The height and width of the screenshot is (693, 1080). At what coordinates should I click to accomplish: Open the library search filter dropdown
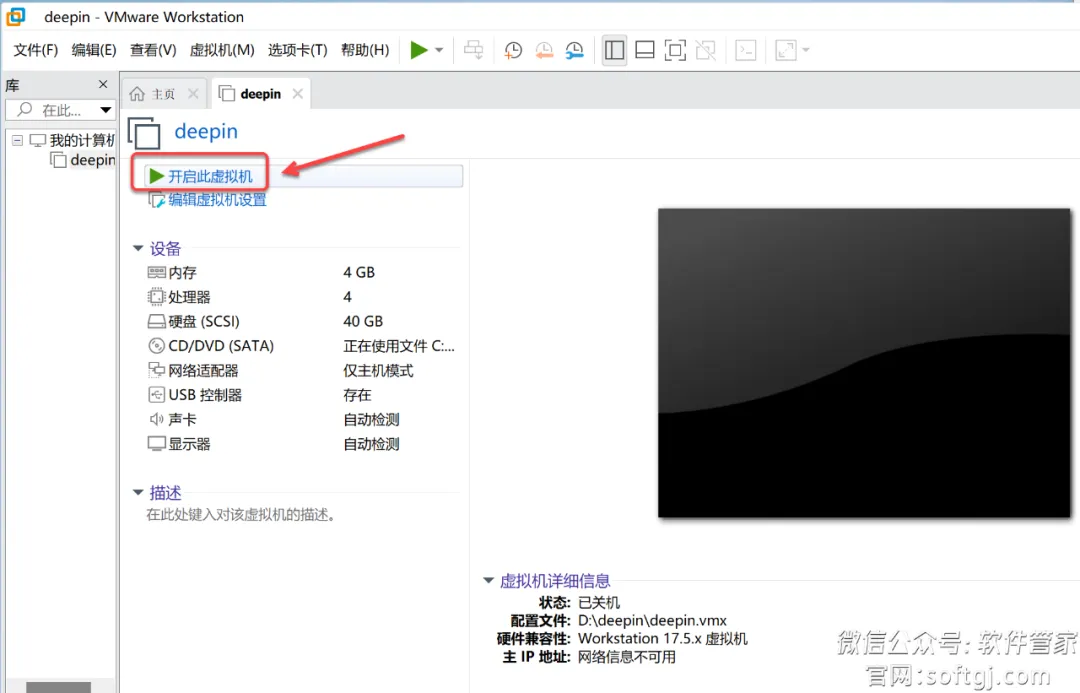point(105,110)
